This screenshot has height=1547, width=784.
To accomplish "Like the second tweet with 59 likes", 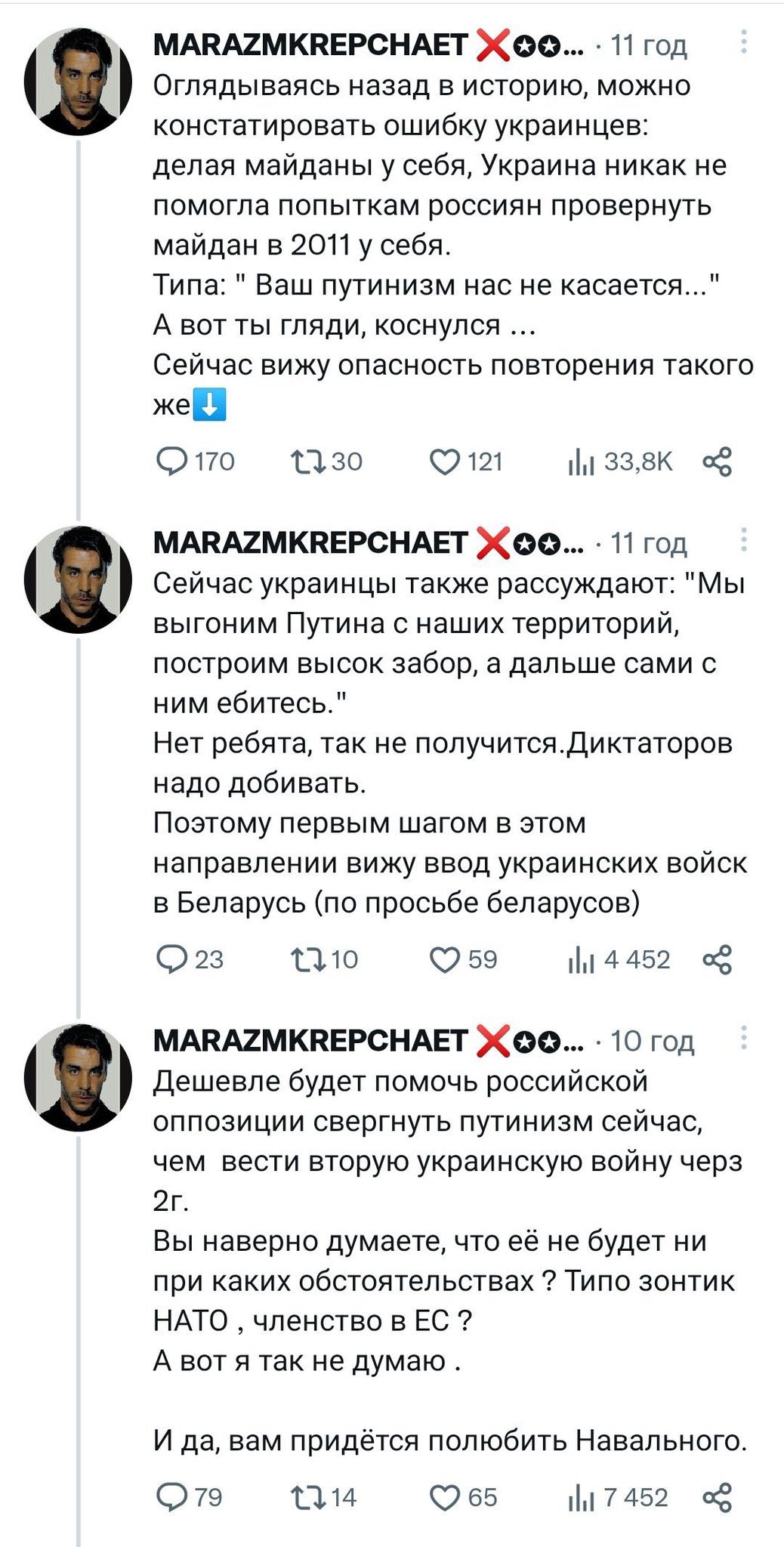I will point(445,959).
